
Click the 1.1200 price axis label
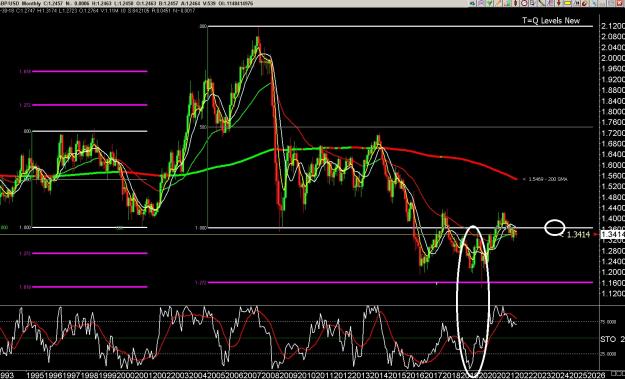click(x=613, y=293)
